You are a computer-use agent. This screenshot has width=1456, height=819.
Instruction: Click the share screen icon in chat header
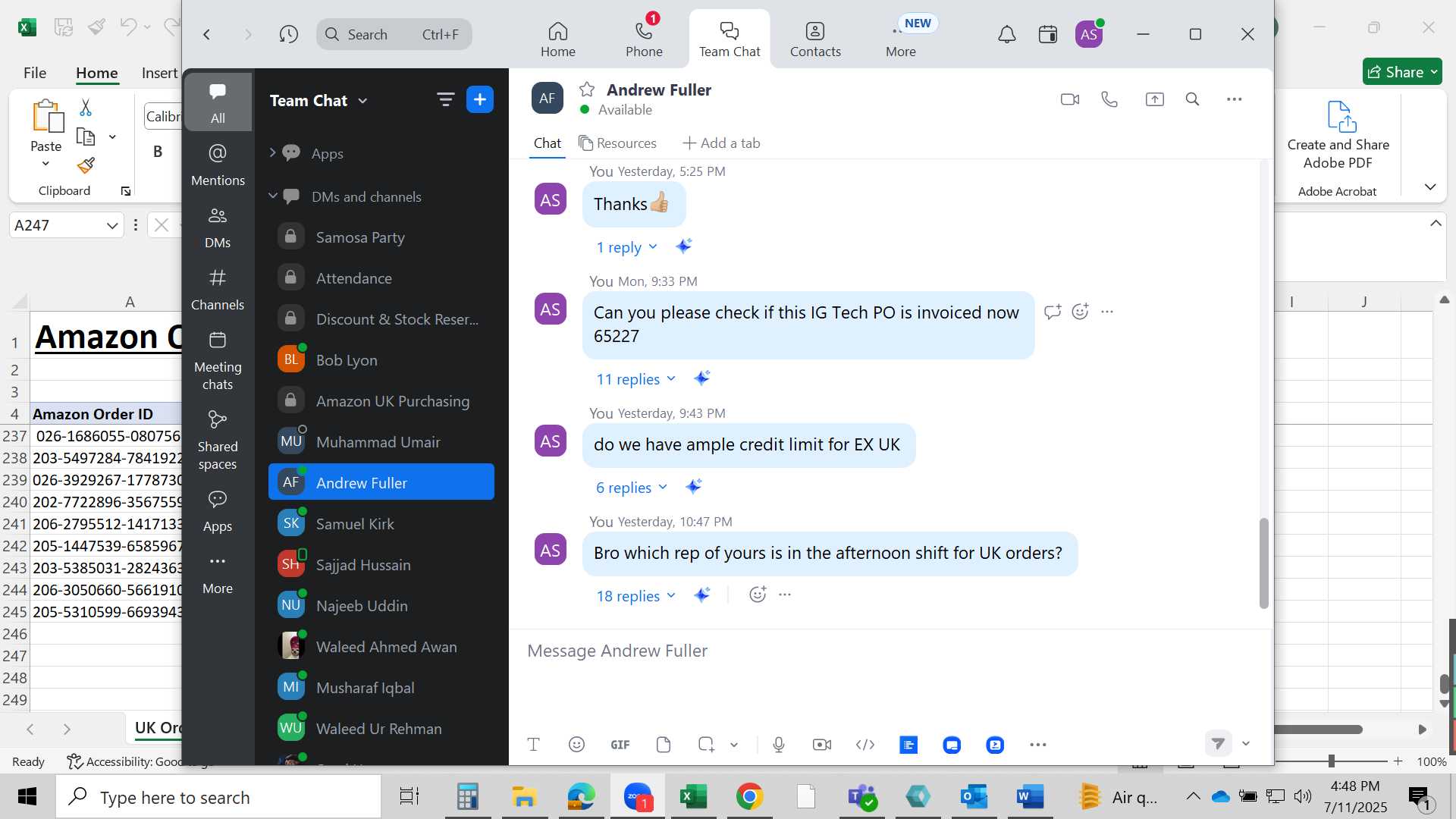pyautogui.click(x=1154, y=99)
